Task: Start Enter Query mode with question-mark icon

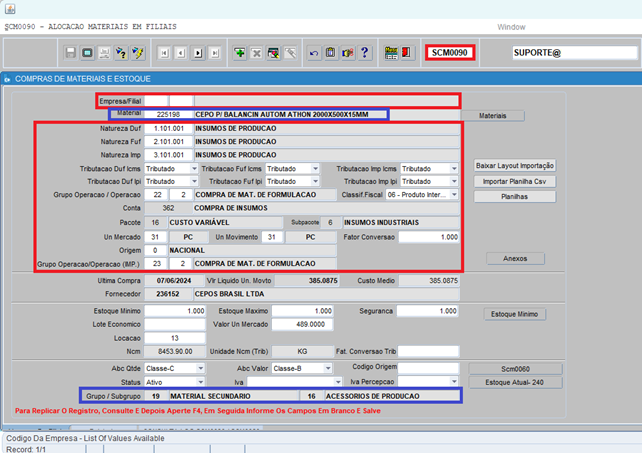Action: (x=121, y=53)
